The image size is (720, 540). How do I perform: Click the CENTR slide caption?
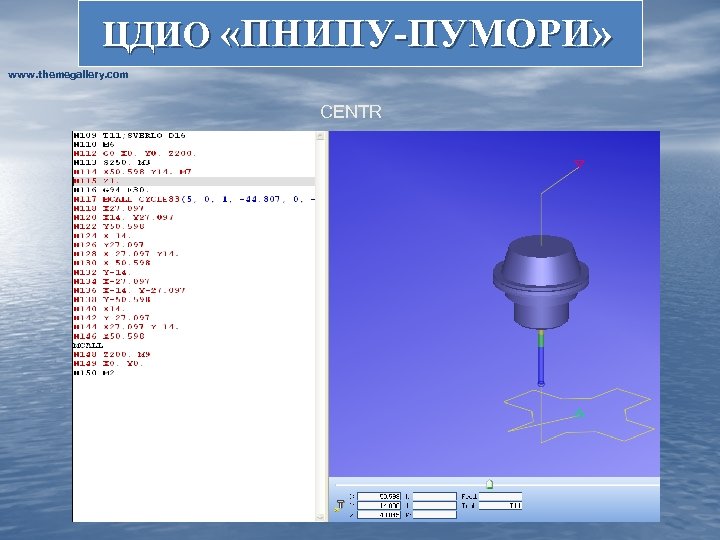point(351,112)
